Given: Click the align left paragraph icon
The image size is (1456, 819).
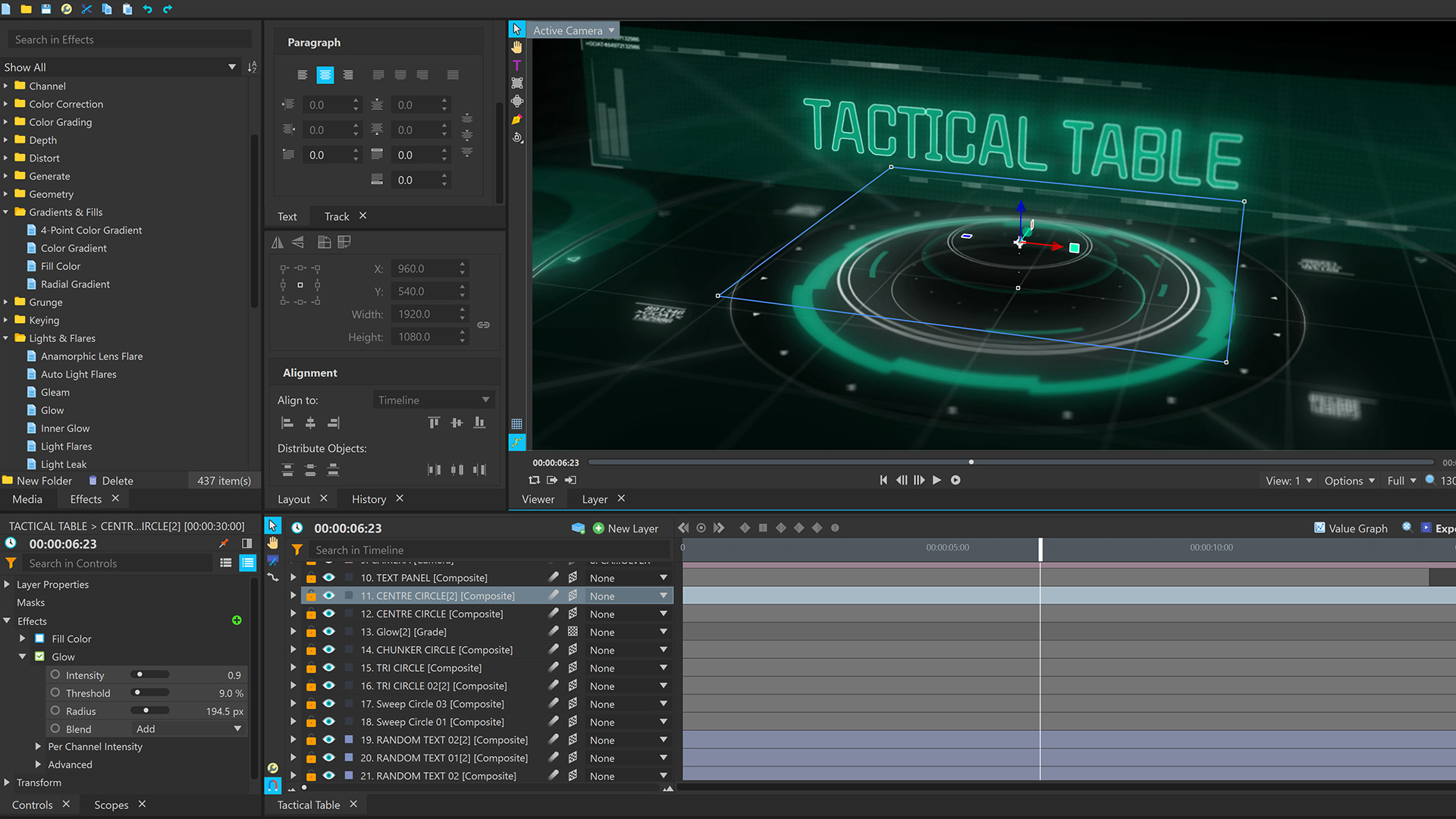Looking at the screenshot, I should point(300,74).
